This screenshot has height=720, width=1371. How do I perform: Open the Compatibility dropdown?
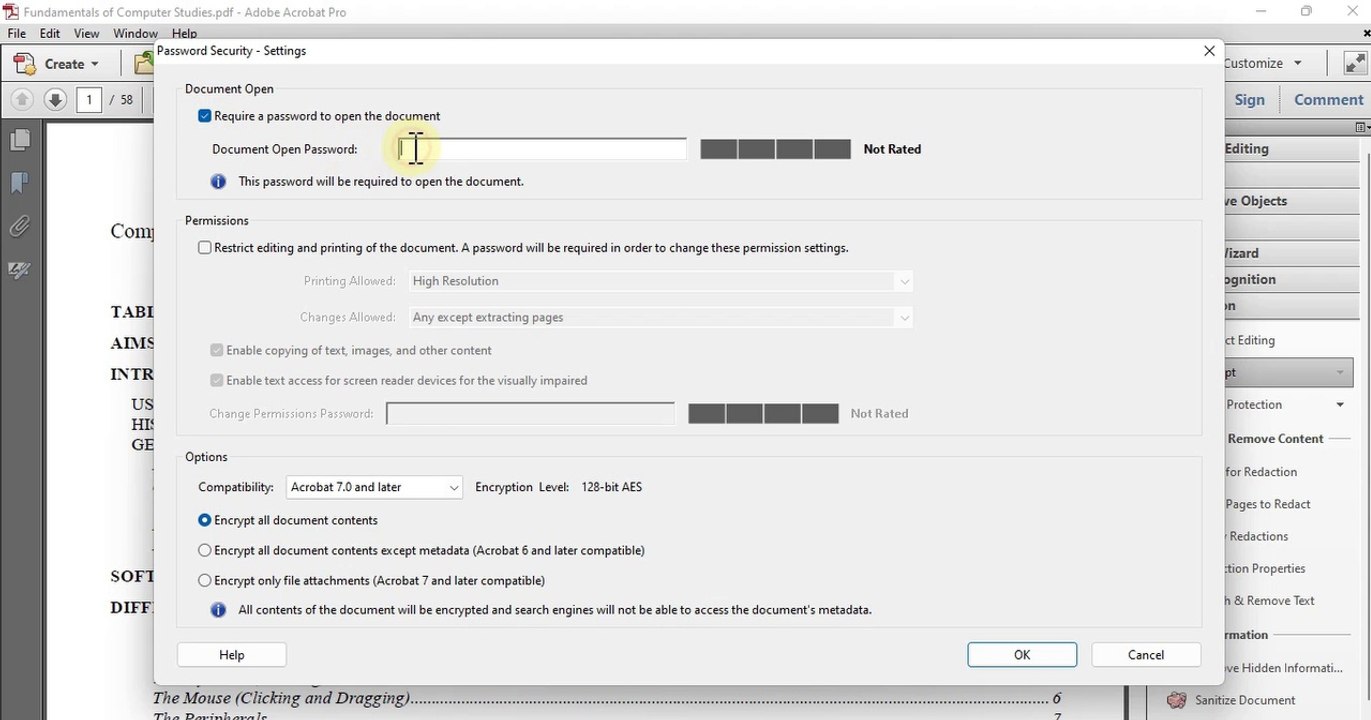374,487
